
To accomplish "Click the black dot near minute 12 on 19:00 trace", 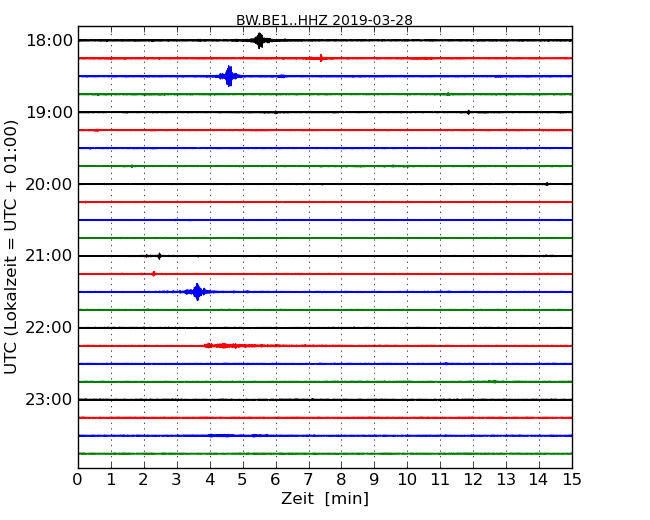I will click(x=468, y=112).
